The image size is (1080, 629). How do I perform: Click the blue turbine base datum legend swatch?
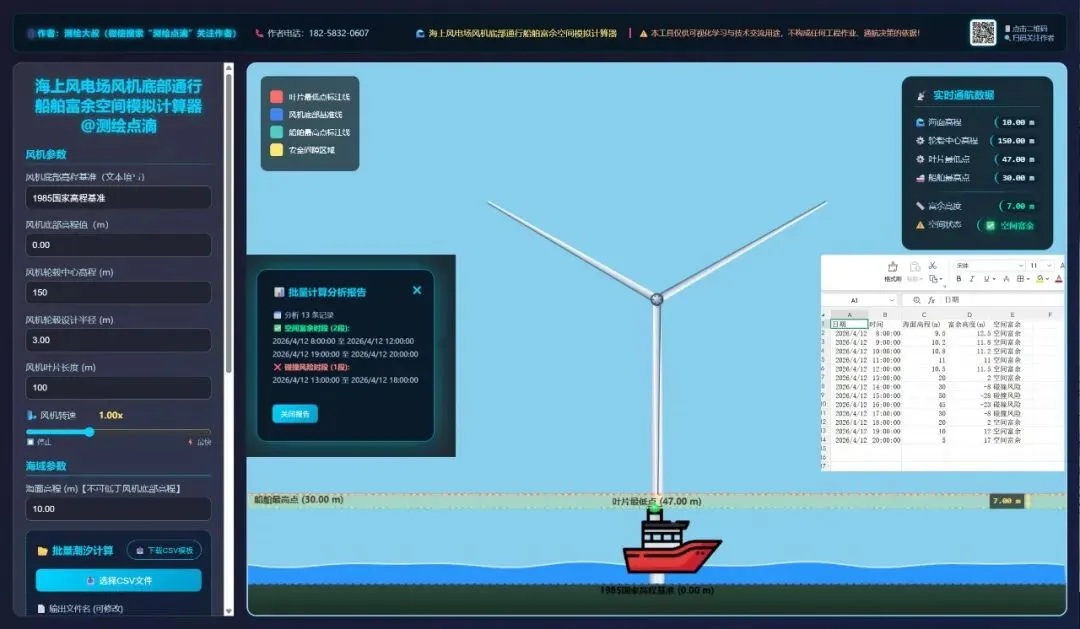[276, 114]
